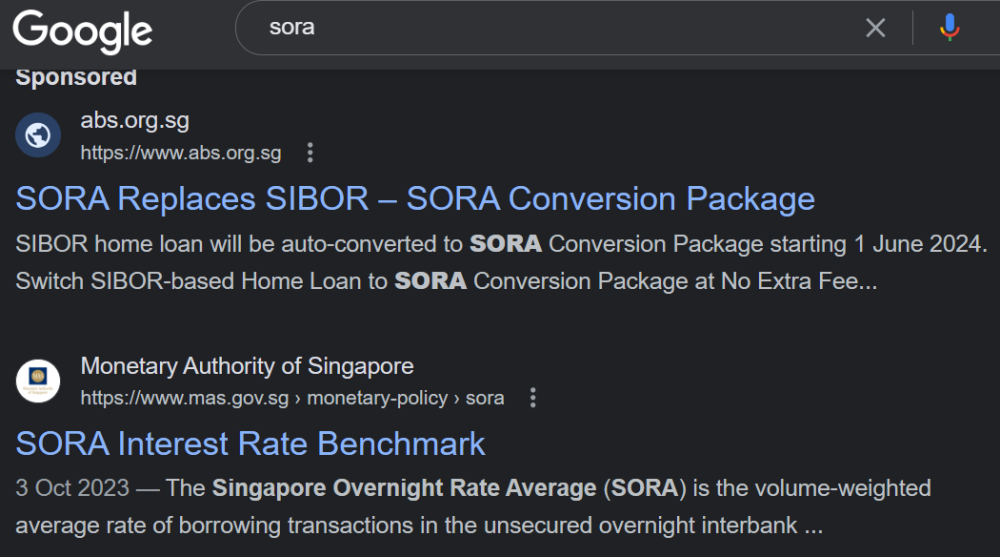Open the three-dot menu for the mas.gov.sg result
Viewport: 1000px width, 557px height.
pyautogui.click(x=533, y=398)
